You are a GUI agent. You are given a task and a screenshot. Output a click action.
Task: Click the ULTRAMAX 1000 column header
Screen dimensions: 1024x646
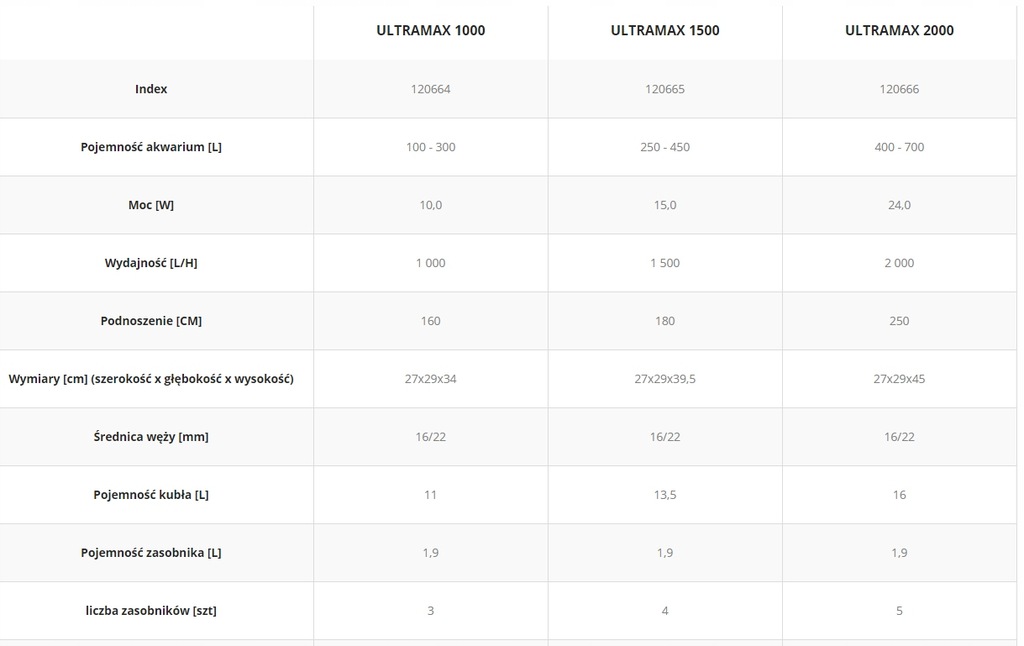[431, 30]
